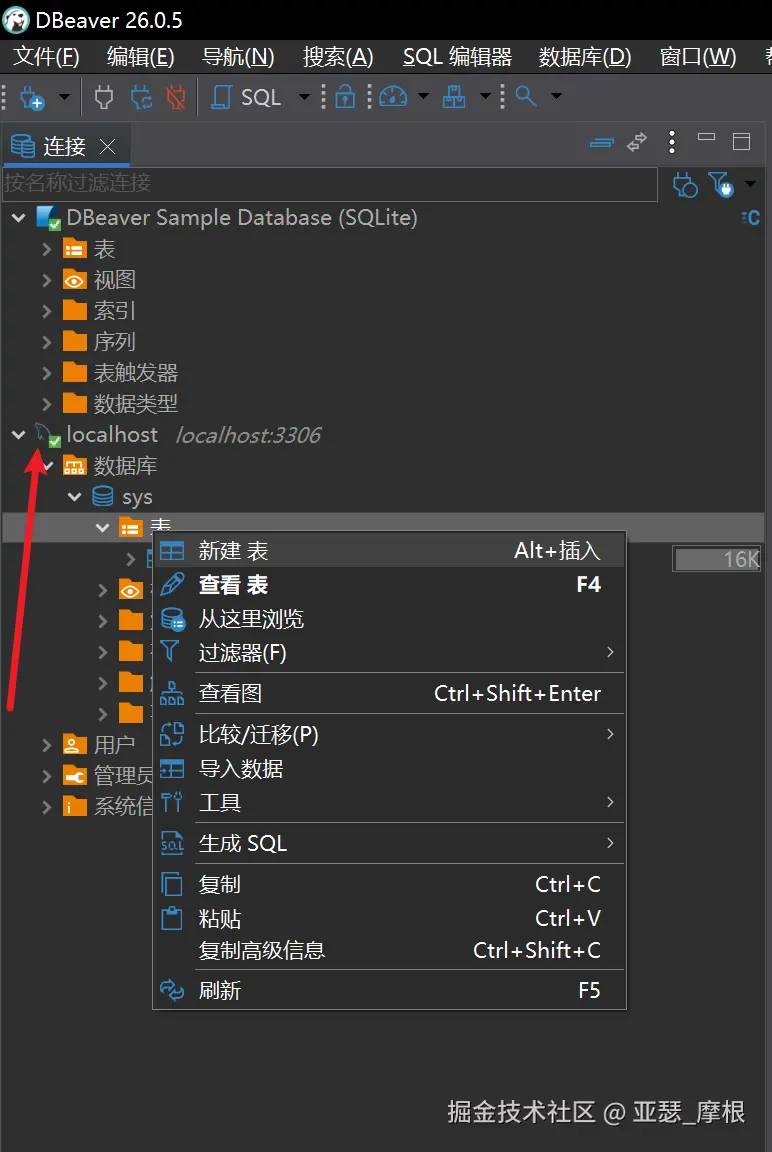
Task: Click the blue C icon right of SQLite row
Action: (x=750, y=217)
